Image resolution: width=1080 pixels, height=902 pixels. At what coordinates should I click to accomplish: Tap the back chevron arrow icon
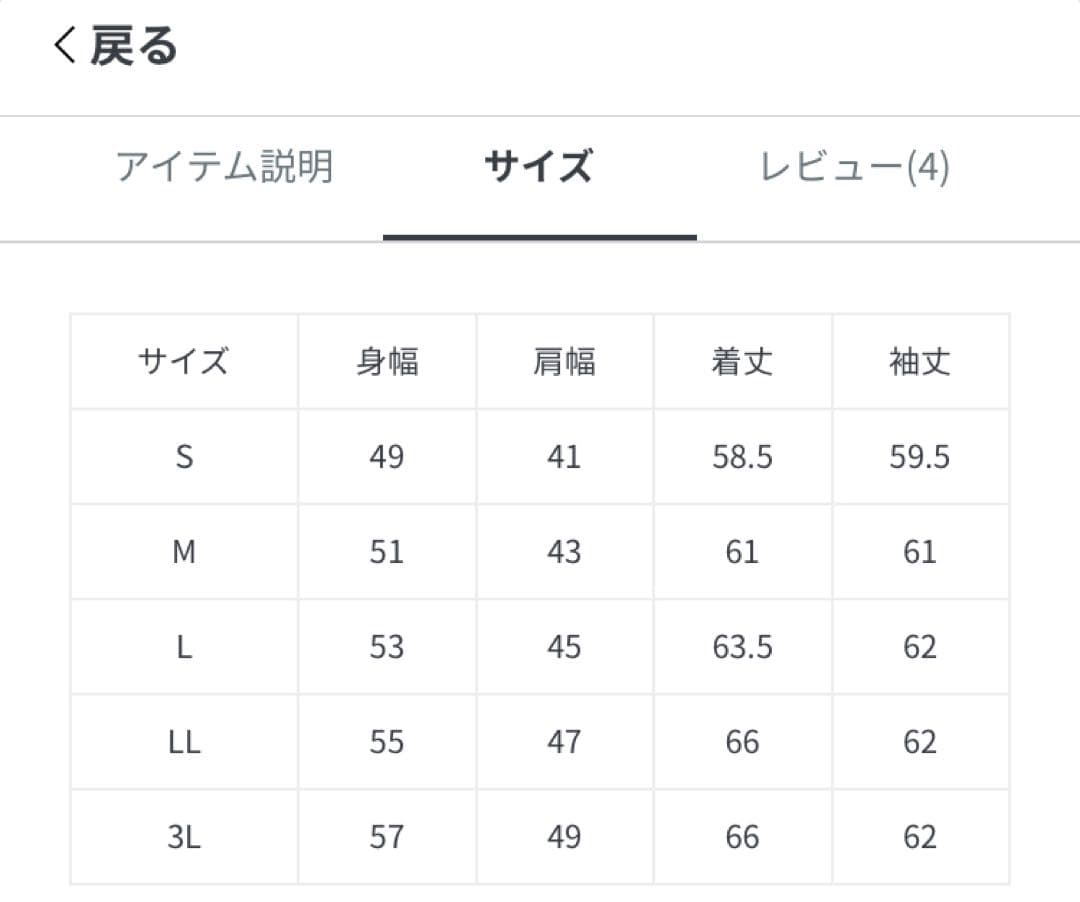[x=63, y=47]
